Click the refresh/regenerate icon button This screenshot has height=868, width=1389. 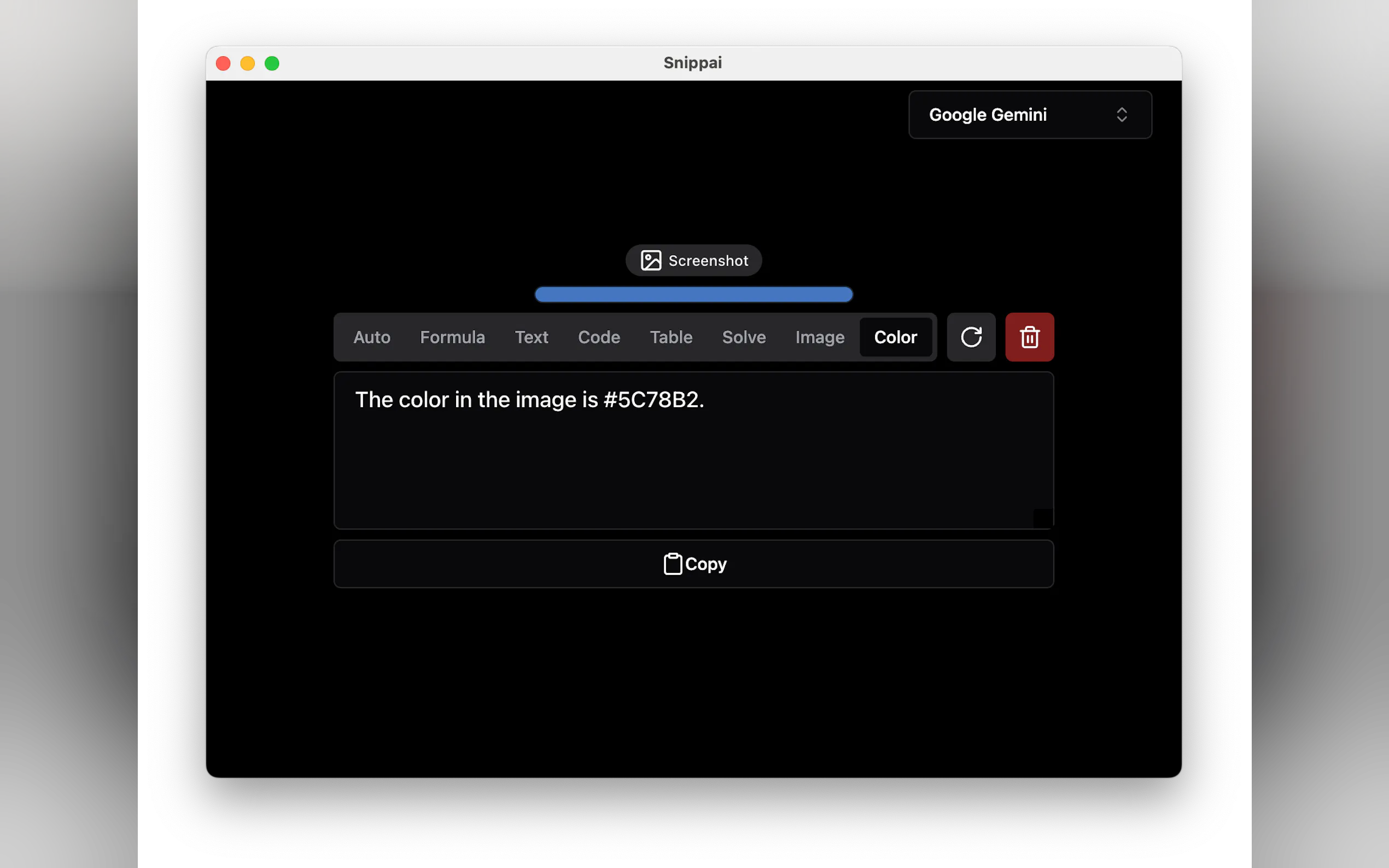[x=971, y=337]
